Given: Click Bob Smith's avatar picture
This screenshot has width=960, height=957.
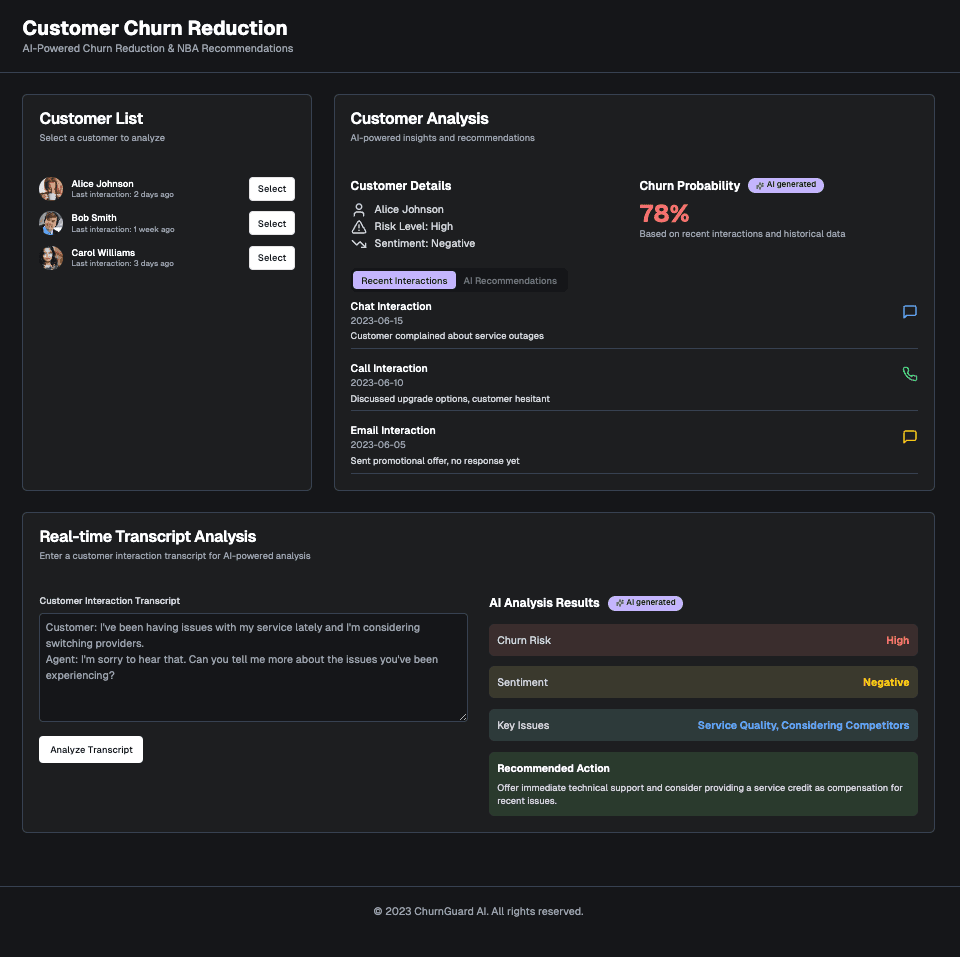Looking at the screenshot, I should tap(51, 223).
